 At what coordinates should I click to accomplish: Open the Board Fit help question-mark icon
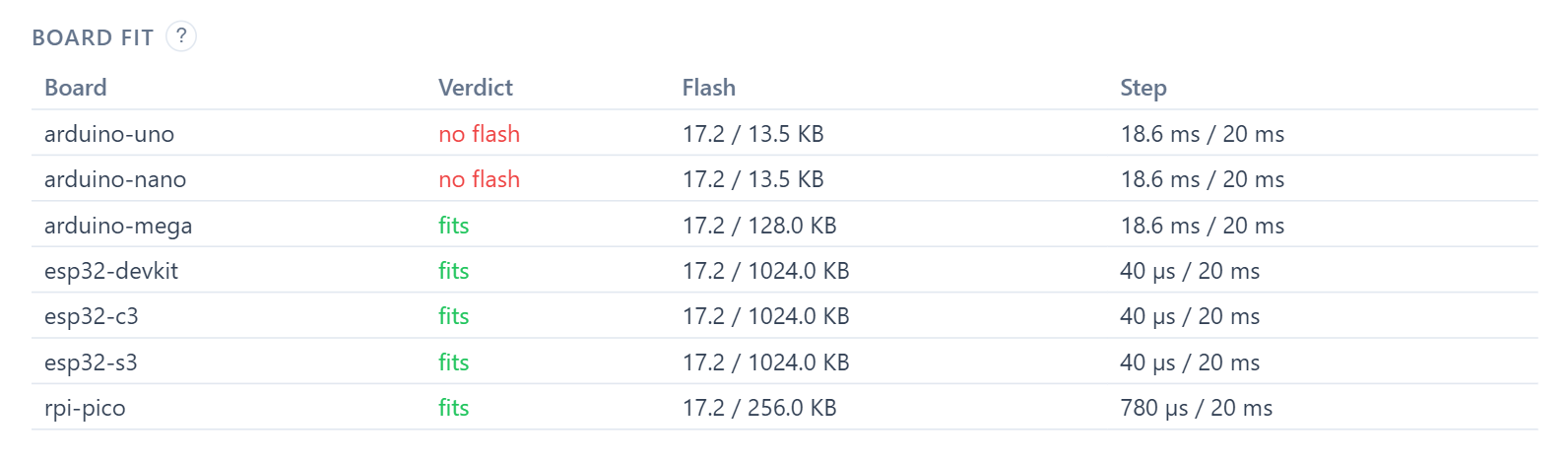click(x=181, y=36)
